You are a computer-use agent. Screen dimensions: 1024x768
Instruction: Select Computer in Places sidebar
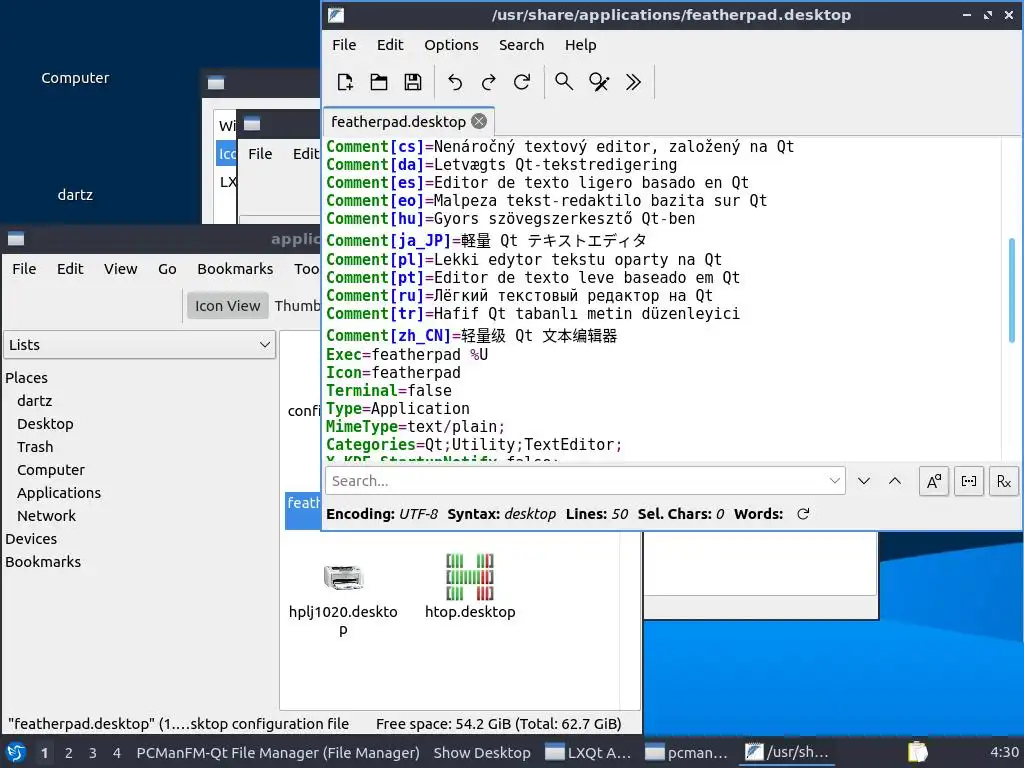[51, 470]
